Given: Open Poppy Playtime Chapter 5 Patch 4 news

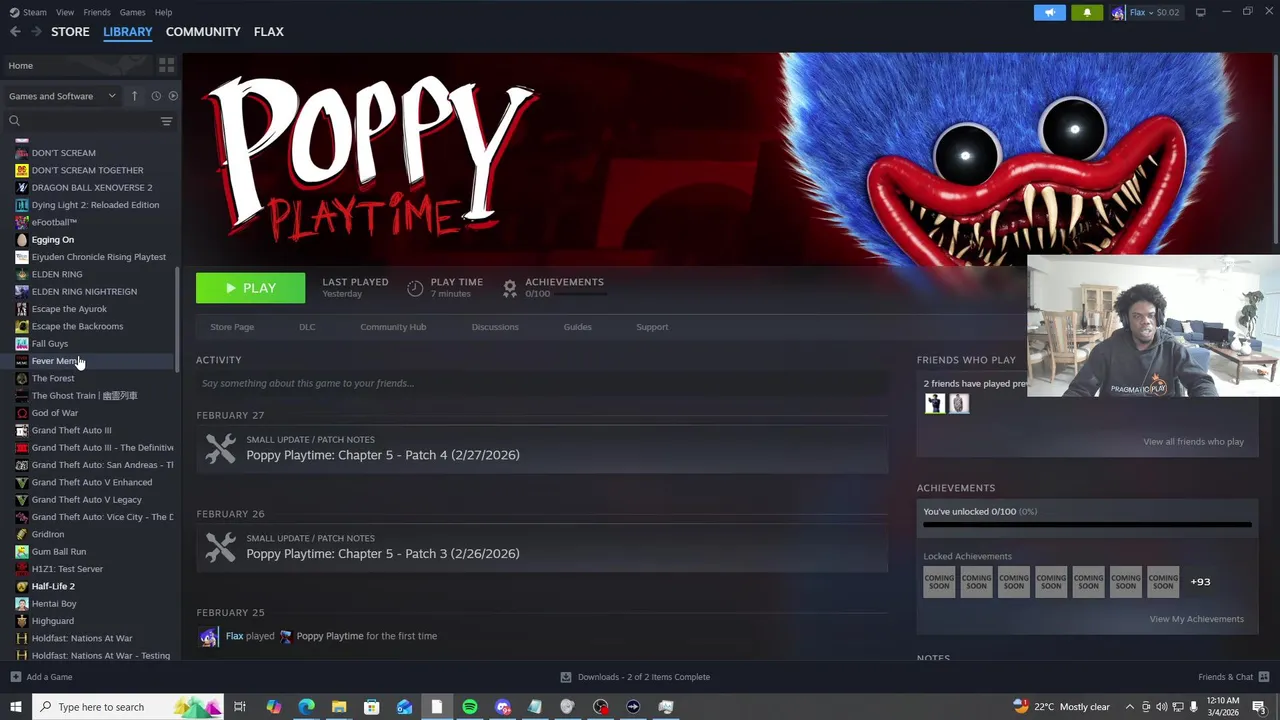Looking at the screenshot, I should (383, 455).
